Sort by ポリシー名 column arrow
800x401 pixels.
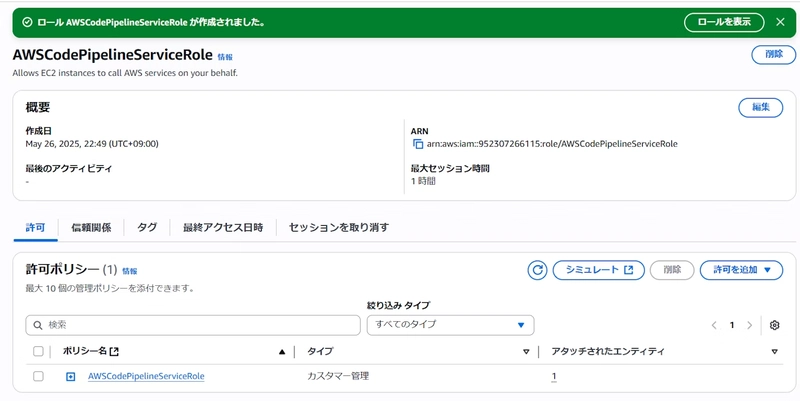(282, 352)
